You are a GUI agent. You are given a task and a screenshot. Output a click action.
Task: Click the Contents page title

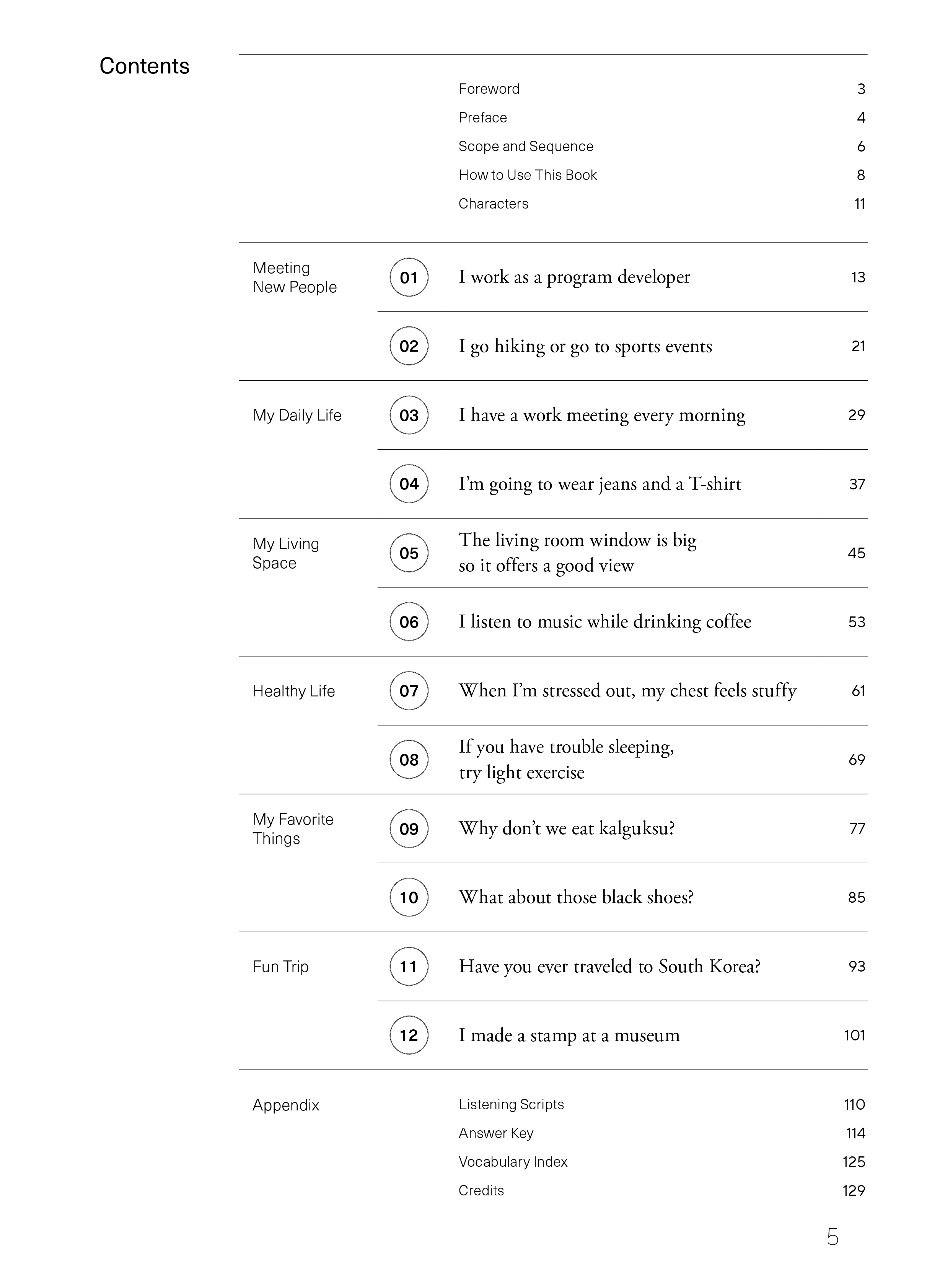(145, 66)
